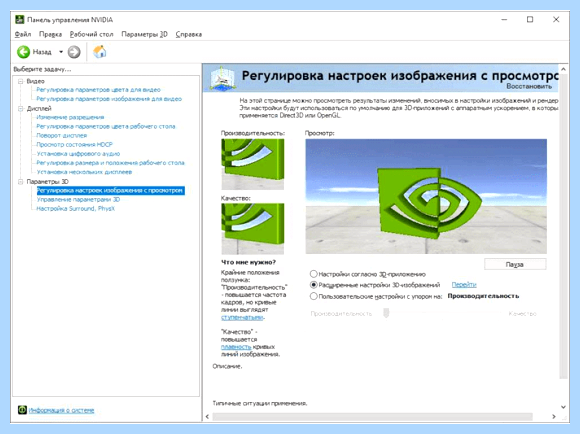This screenshot has height=434, width=580.
Task: Click the Видео category label
Action: 36,81
